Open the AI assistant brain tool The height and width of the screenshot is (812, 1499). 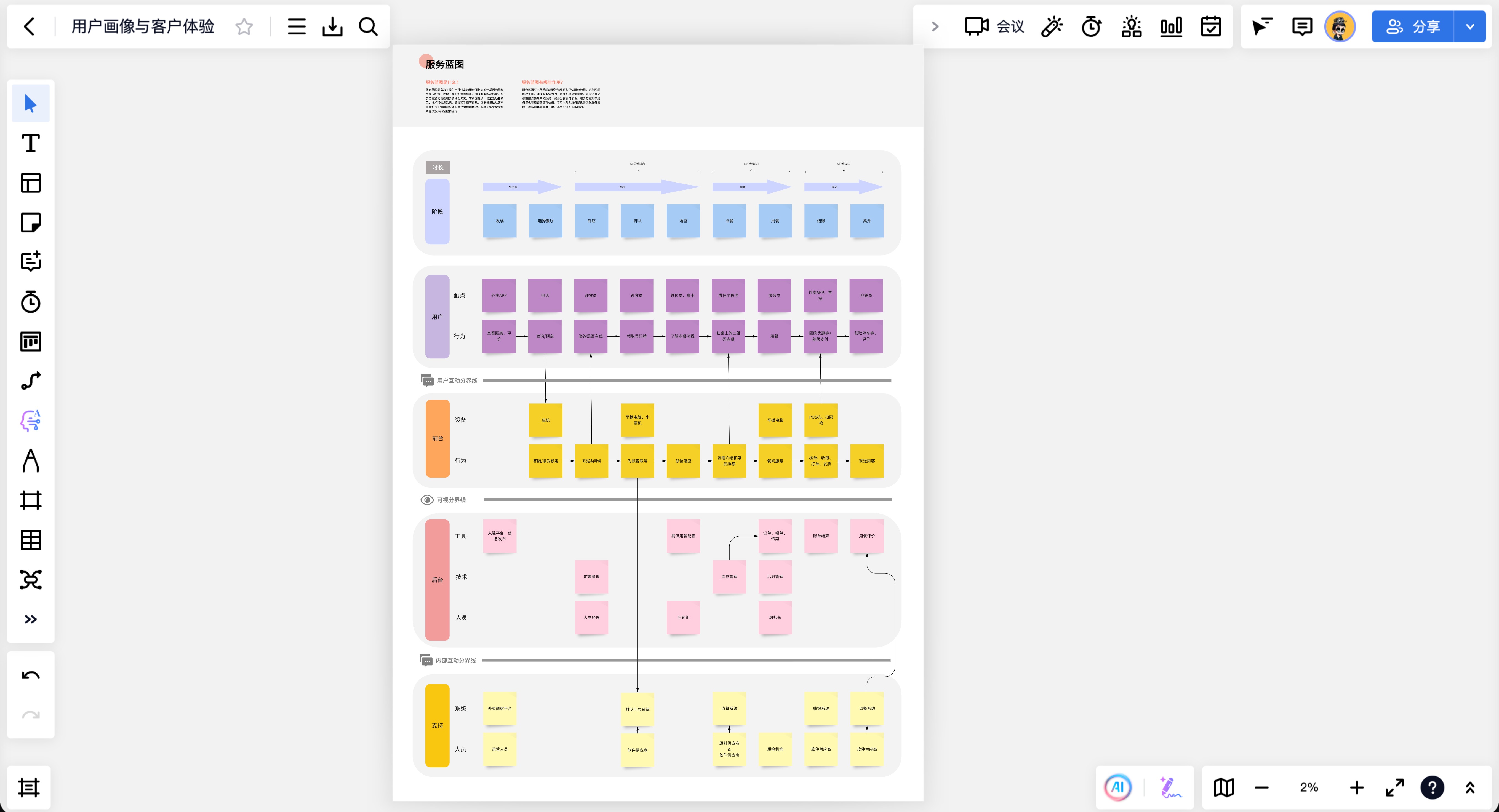click(x=31, y=420)
